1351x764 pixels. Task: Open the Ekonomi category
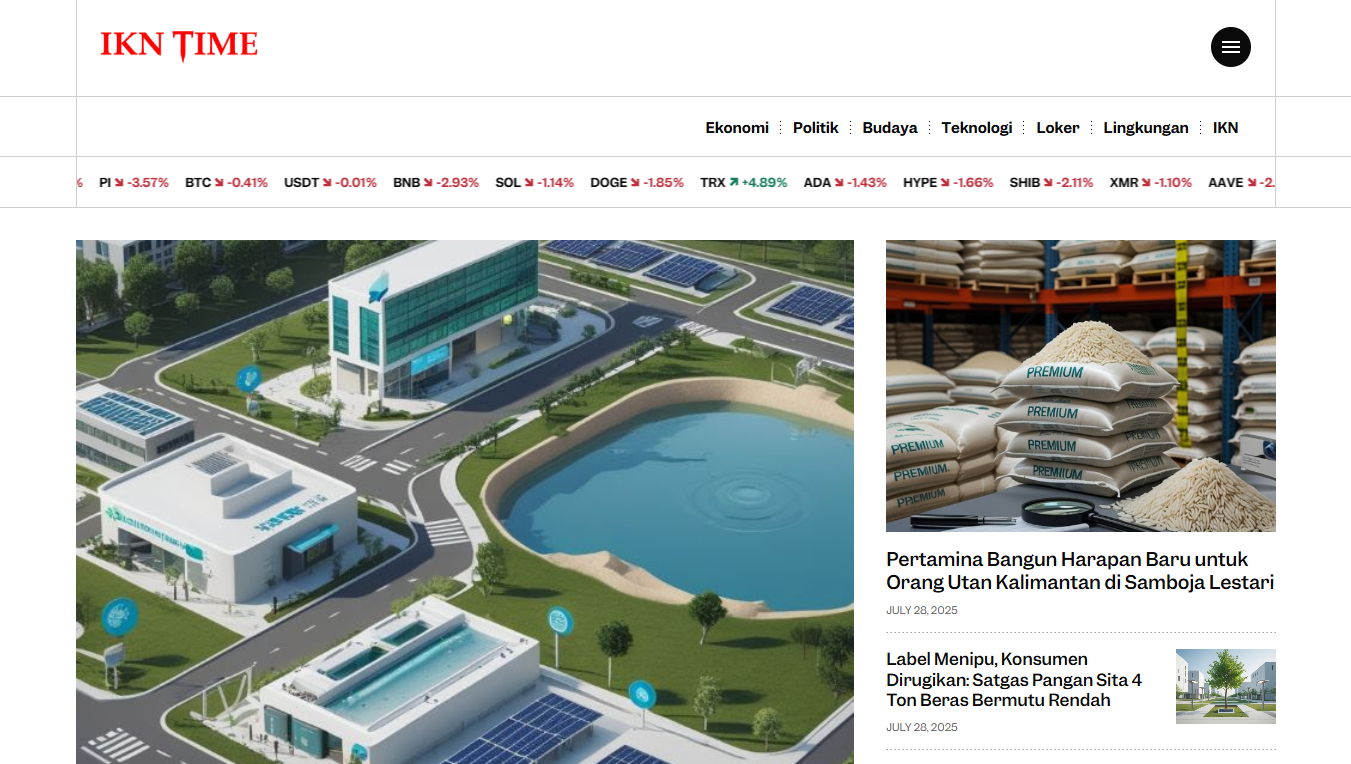[x=736, y=127]
